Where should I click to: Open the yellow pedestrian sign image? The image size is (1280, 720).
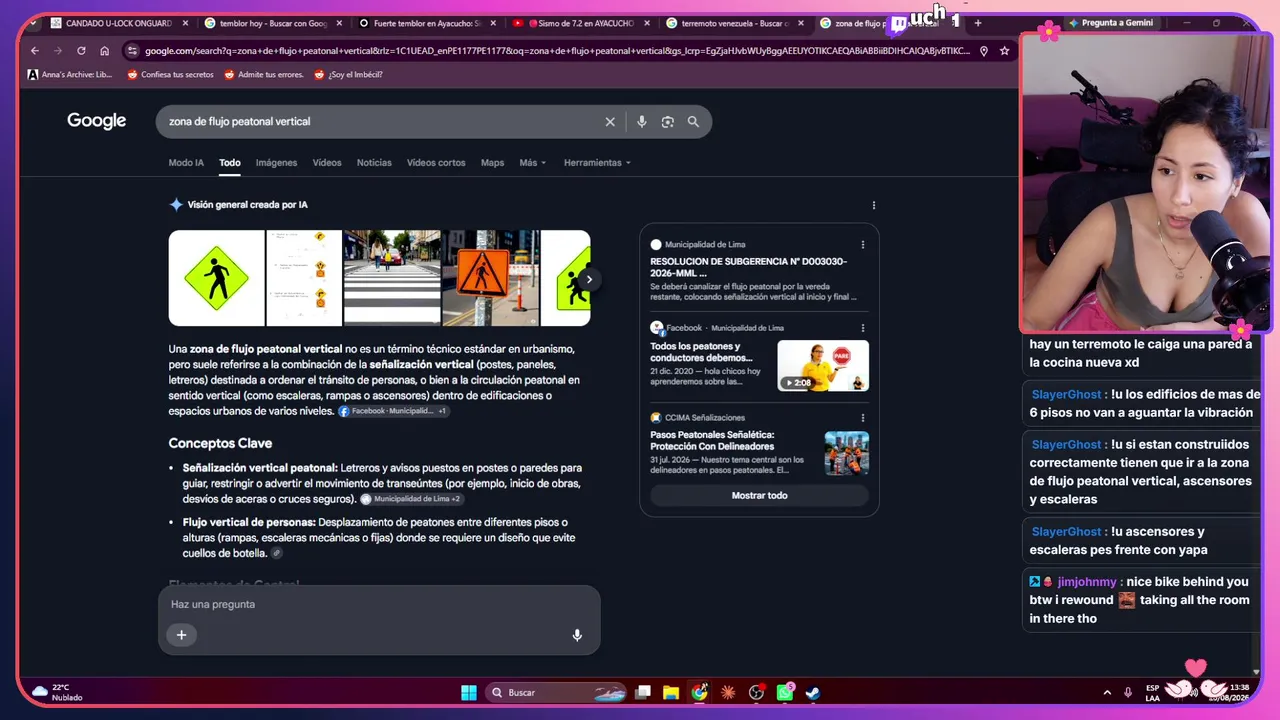coord(216,278)
